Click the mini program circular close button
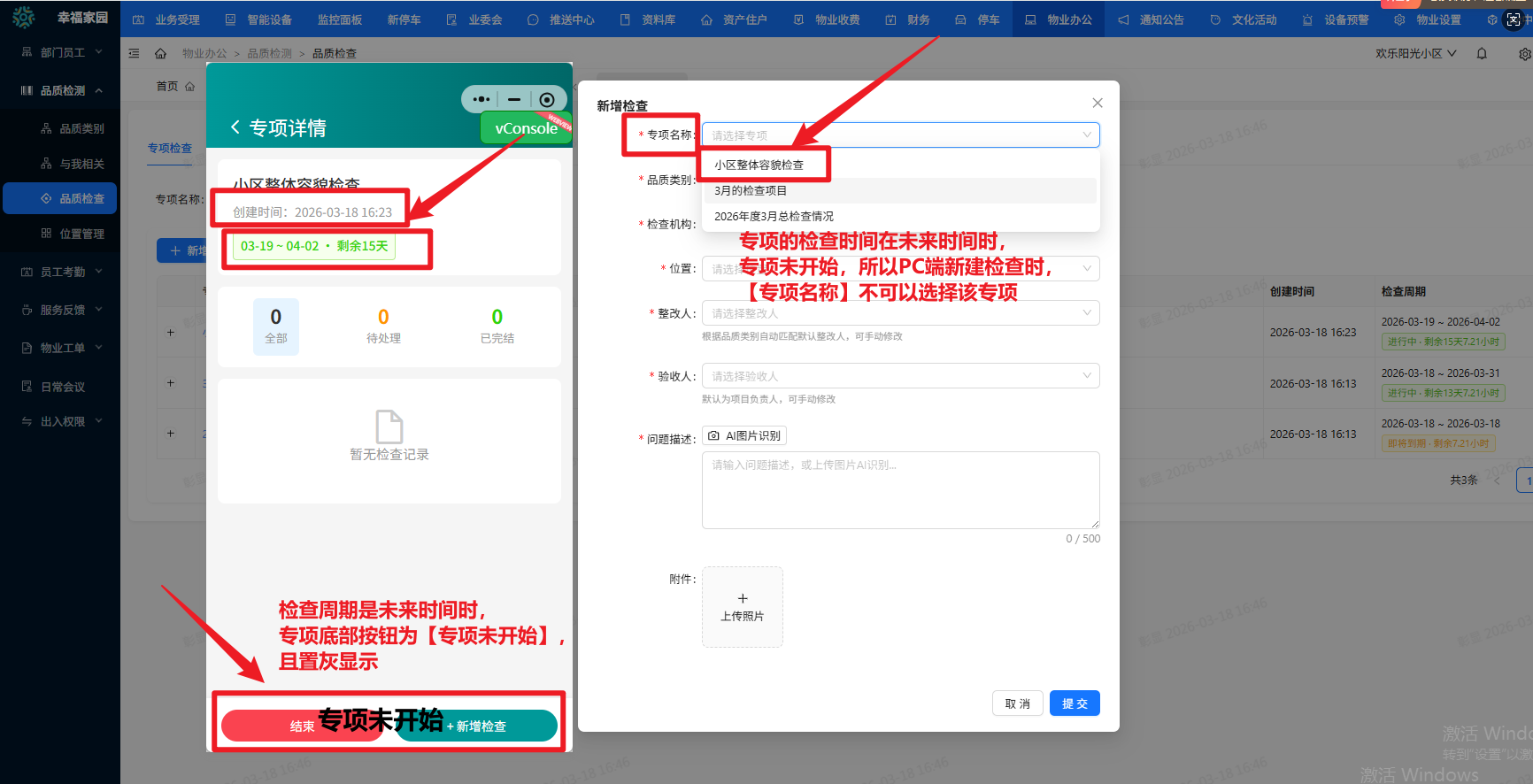 547,99
